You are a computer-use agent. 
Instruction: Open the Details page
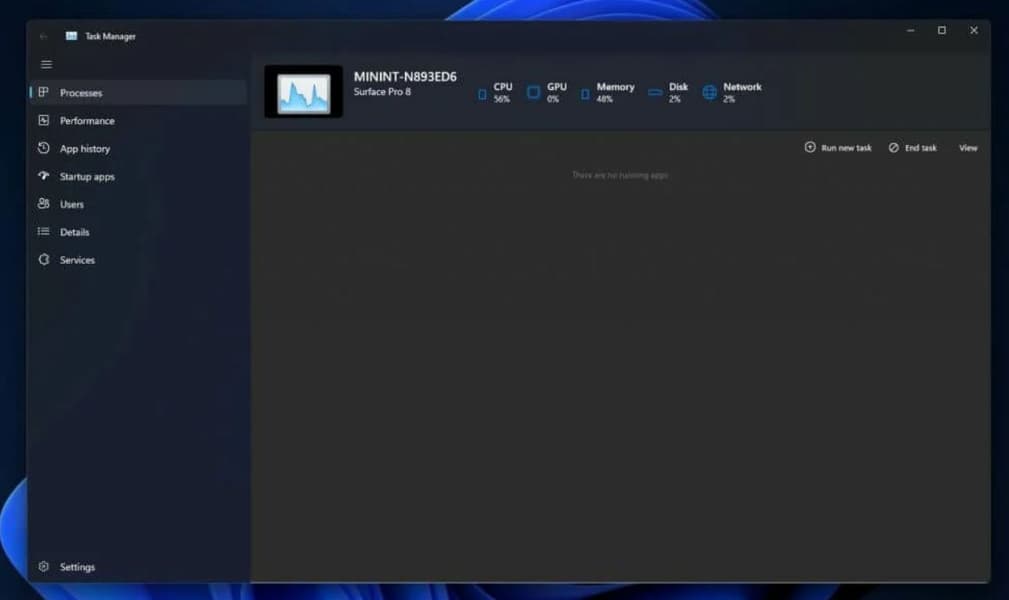pos(75,232)
